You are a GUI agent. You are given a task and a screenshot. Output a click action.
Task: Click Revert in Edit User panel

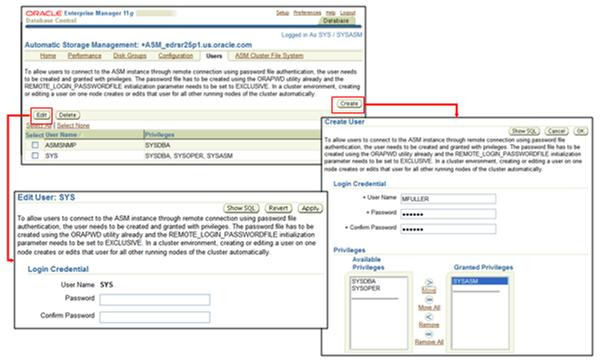coord(278,208)
